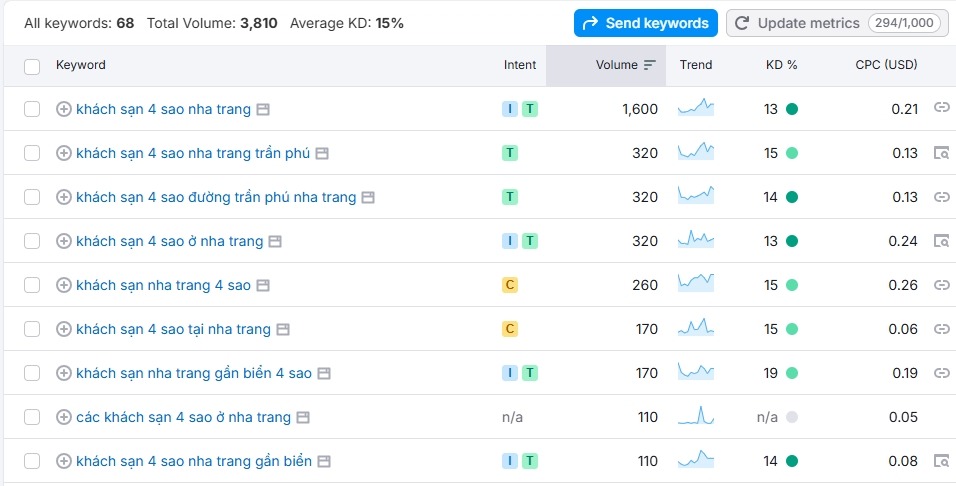Open SERP snapshot icon in the 0.24 CPC row

940,241
